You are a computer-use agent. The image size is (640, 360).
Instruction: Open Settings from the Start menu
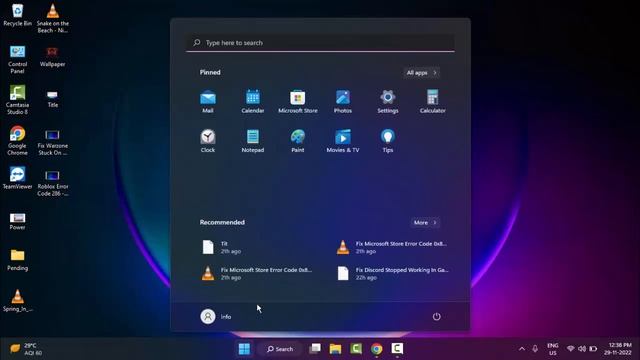[388, 101]
